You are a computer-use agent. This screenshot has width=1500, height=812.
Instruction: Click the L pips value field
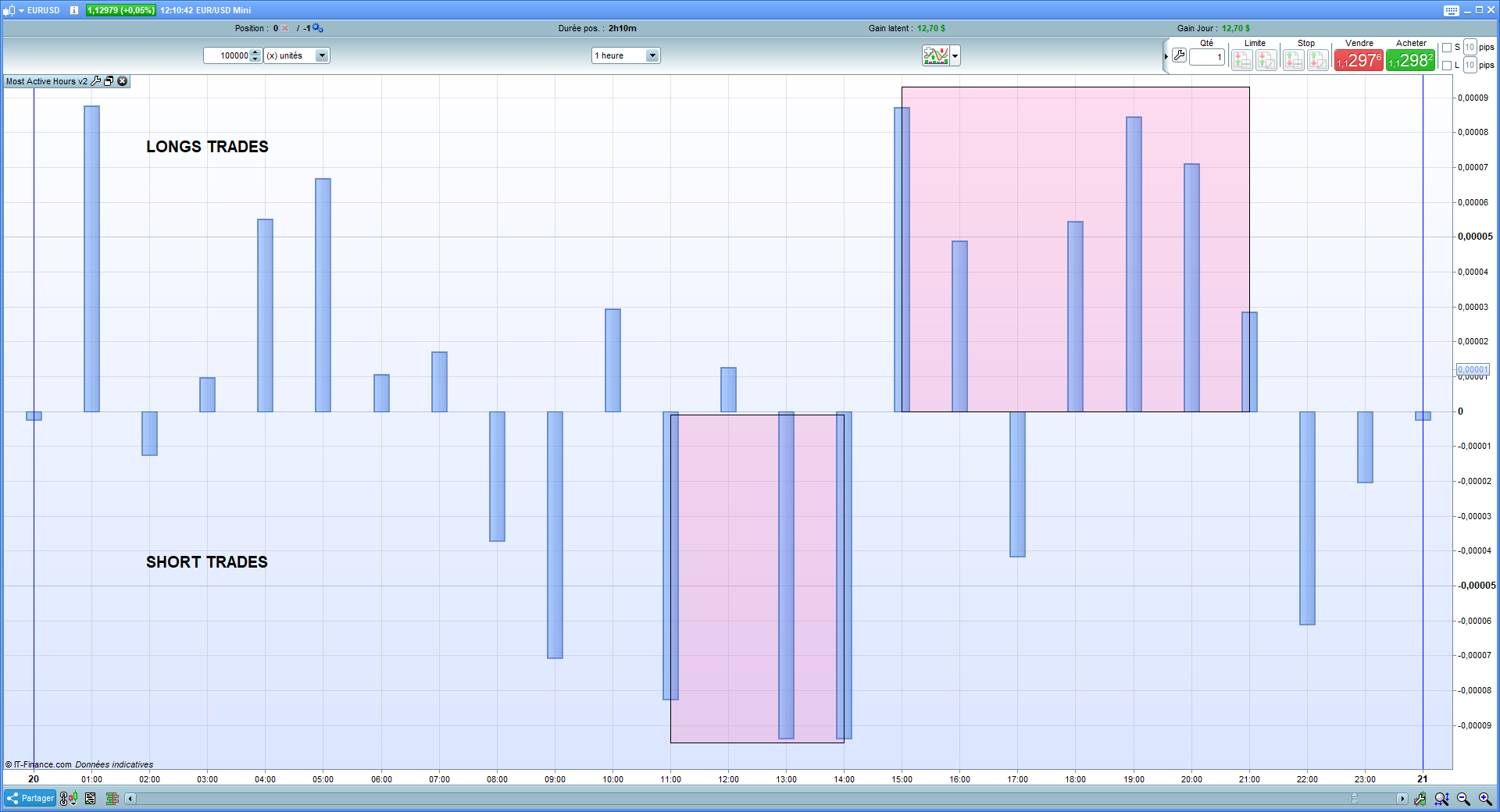pyautogui.click(x=1470, y=66)
